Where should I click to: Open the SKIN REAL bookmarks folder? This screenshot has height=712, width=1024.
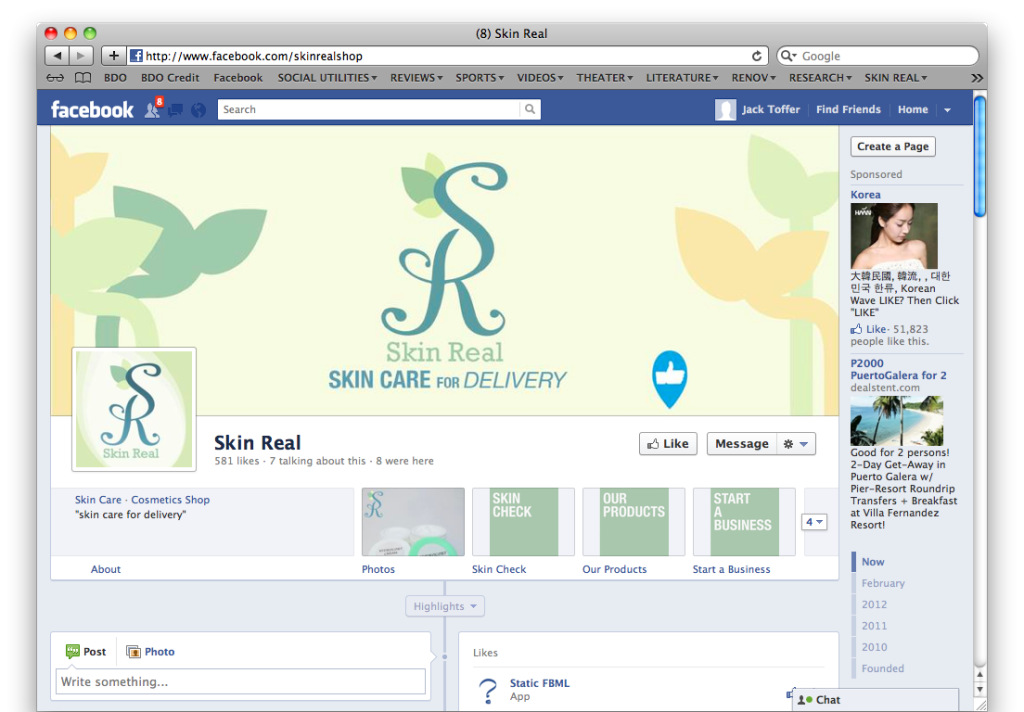(x=895, y=78)
